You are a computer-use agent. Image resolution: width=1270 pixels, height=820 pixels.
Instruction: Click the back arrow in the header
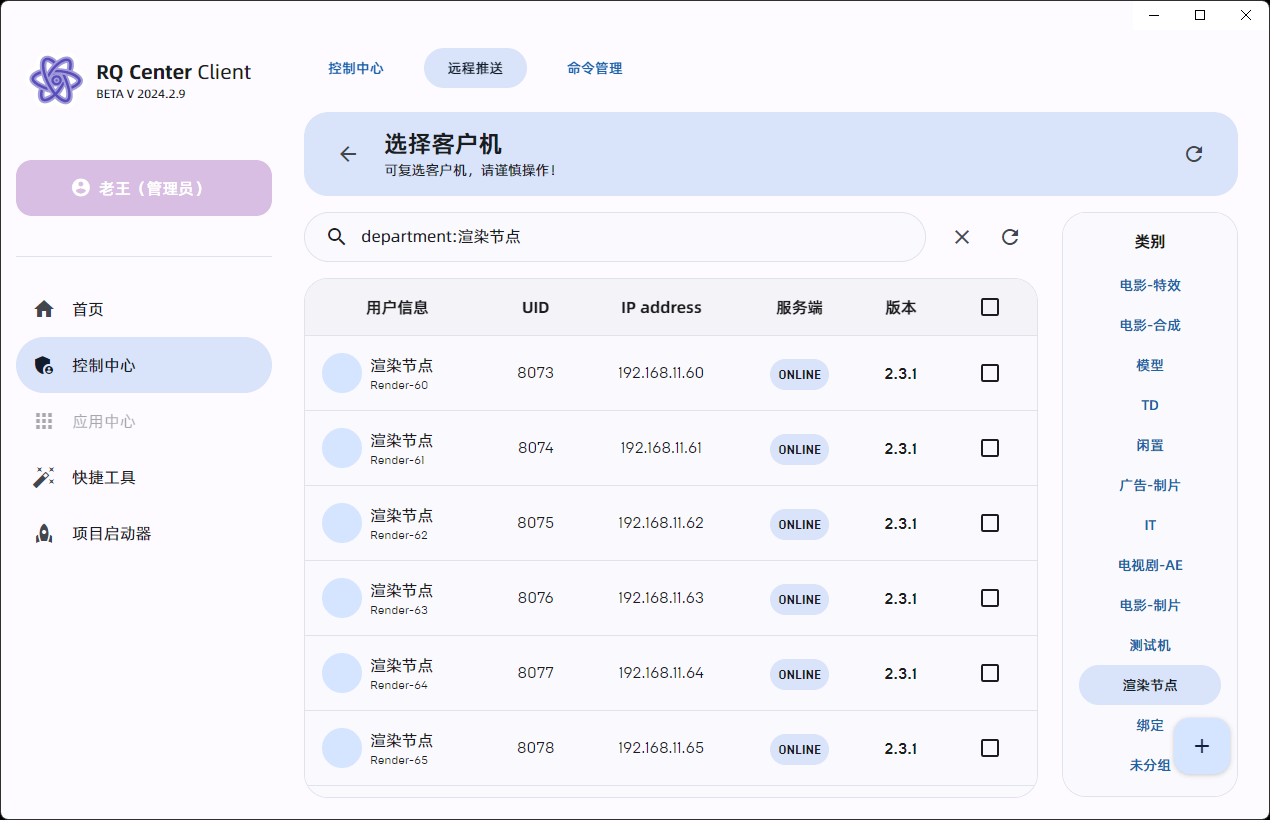tap(348, 154)
